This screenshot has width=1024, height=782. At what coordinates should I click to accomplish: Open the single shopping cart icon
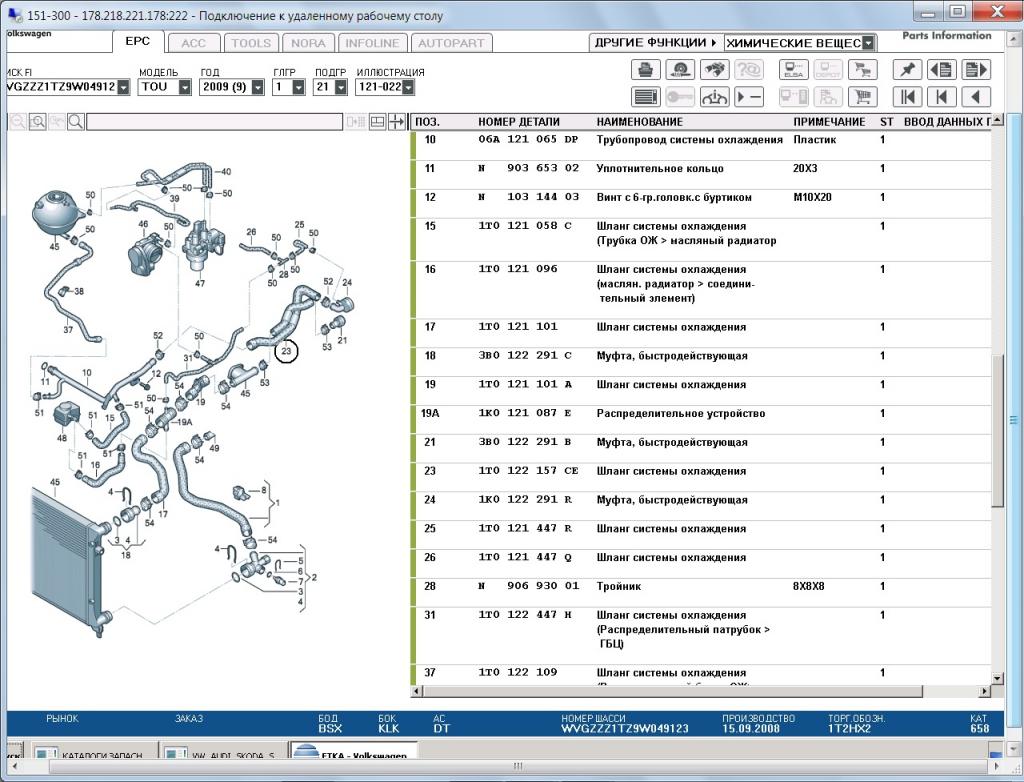coord(863,97)
